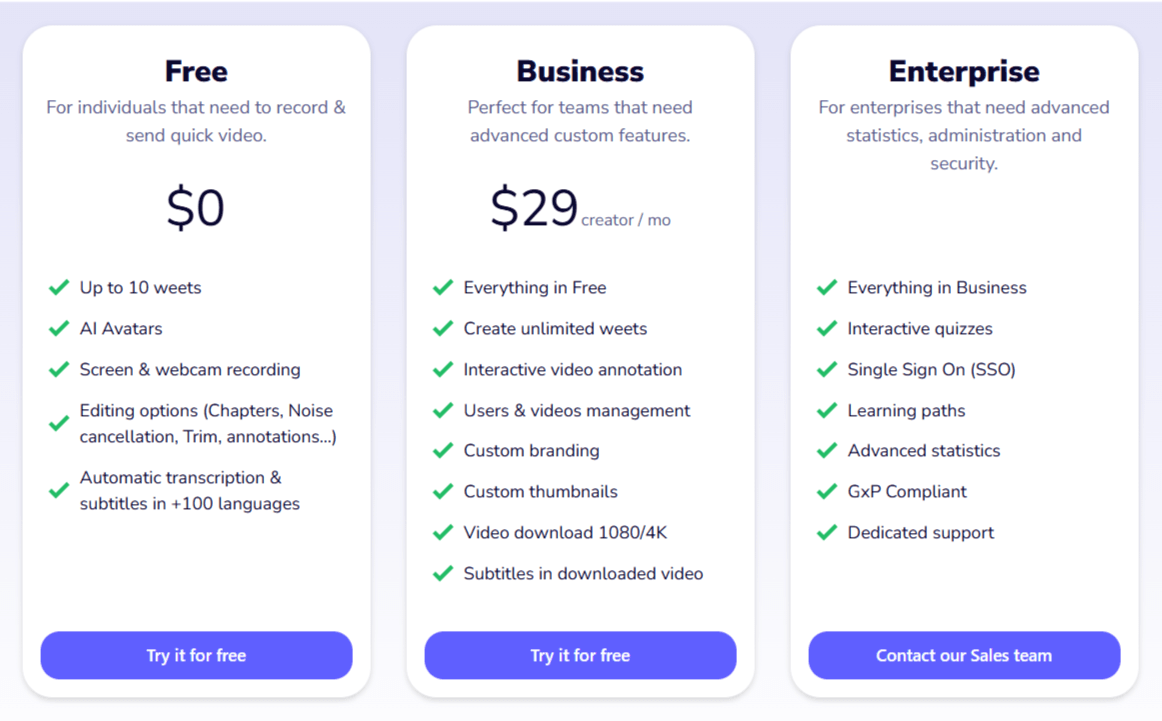
Task: Click checkmark next to Dedicated support
Action: (827, 533)
